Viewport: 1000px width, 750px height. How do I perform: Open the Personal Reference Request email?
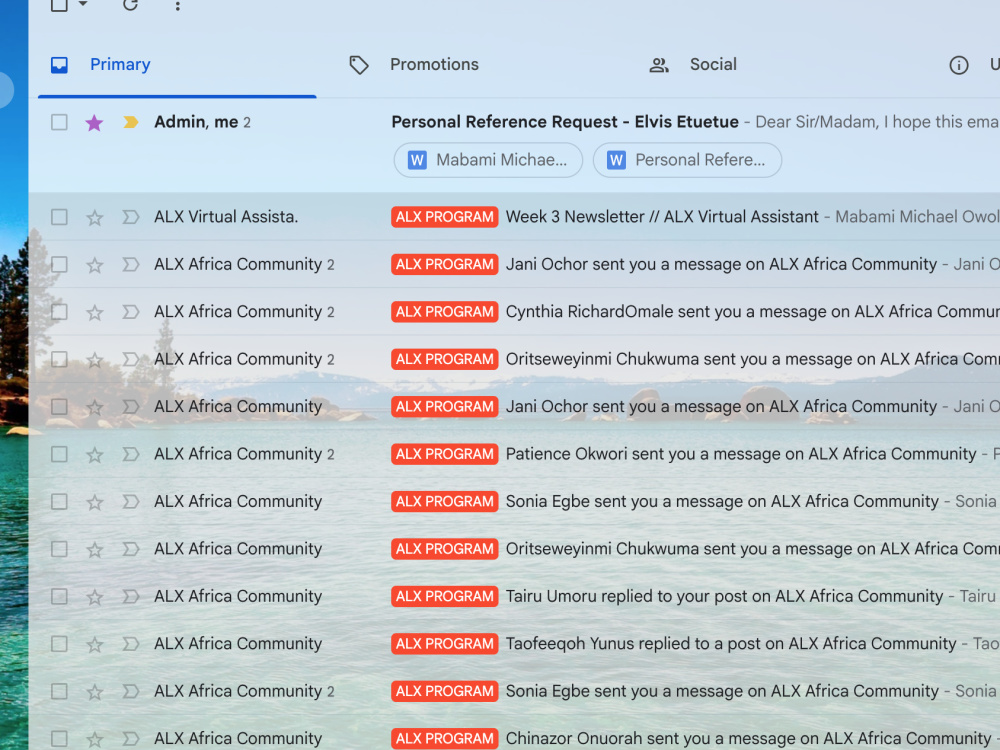pos(565,122)
